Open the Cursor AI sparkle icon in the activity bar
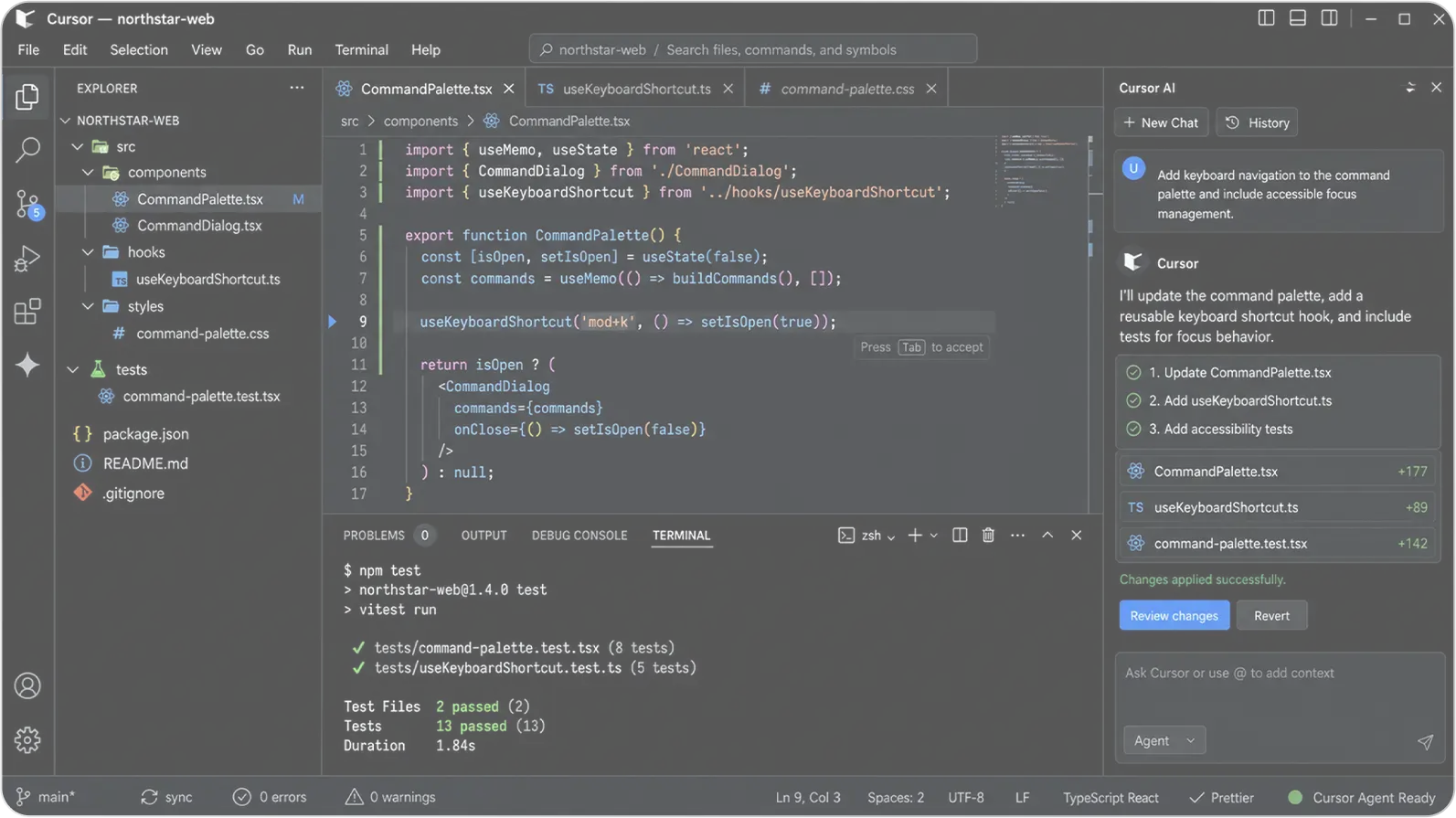This screenshot has width=1456, height=818. (x=27, y=365)
